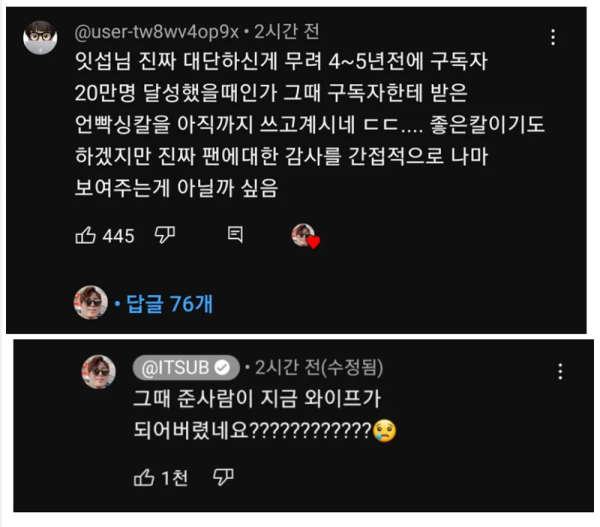
Task: Click the reply's 2시간 전(수정됨) timestamp
Action: pos(319,367)
